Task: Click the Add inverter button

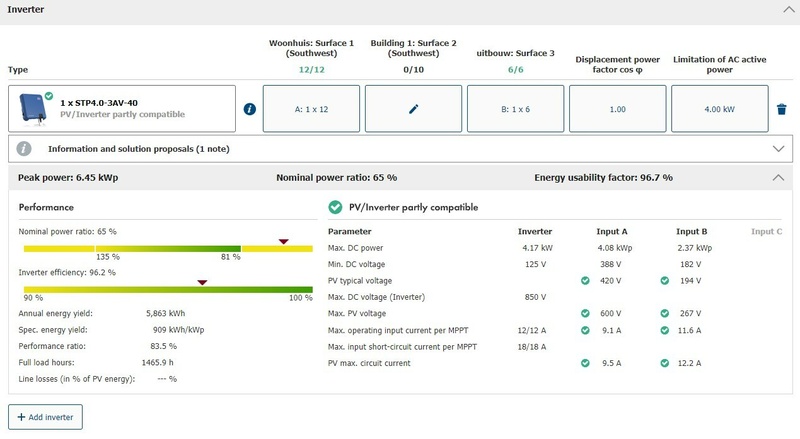Action: 45,416
